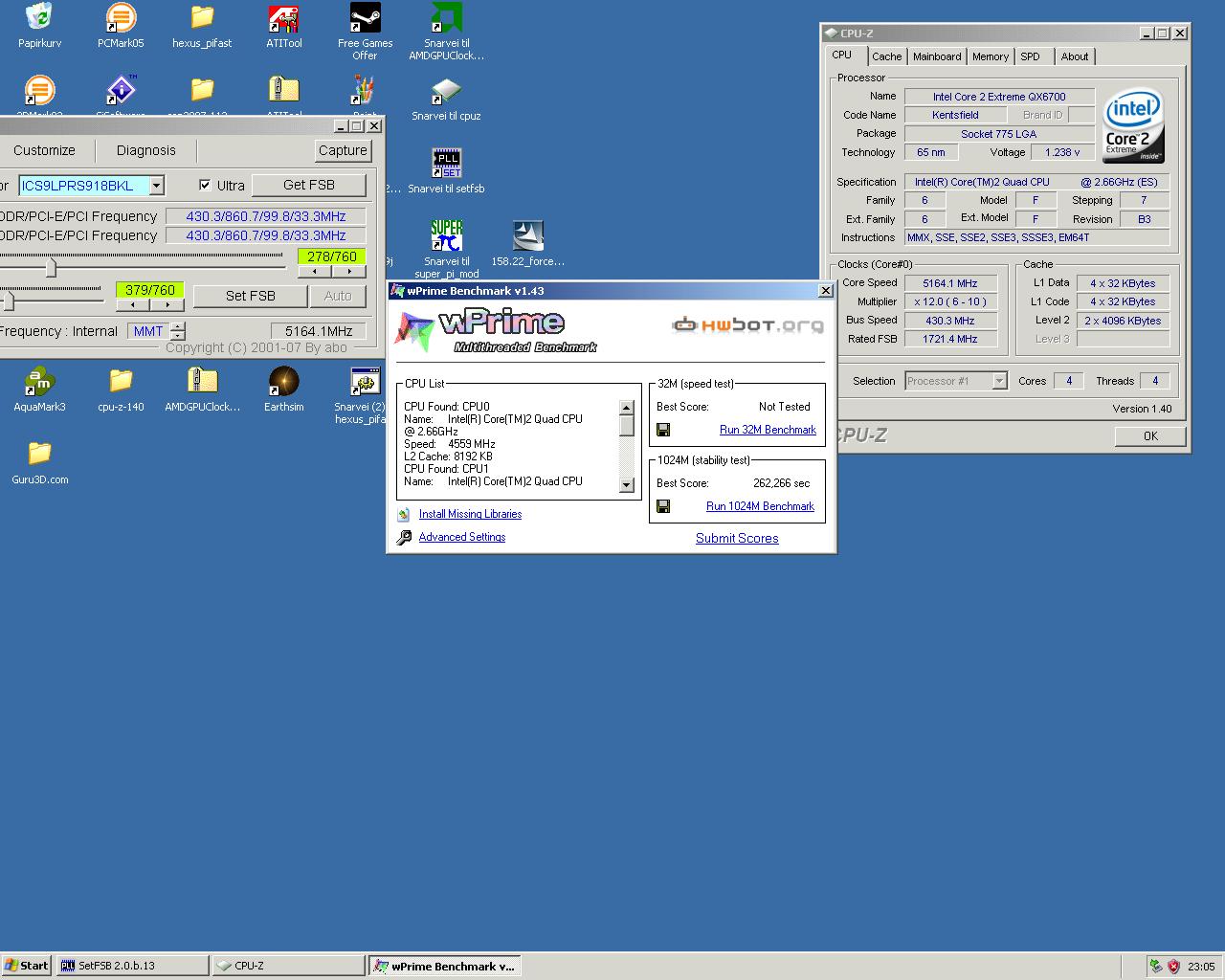Click the taskbar clock showing 23:05

(x=1200, y=967)
